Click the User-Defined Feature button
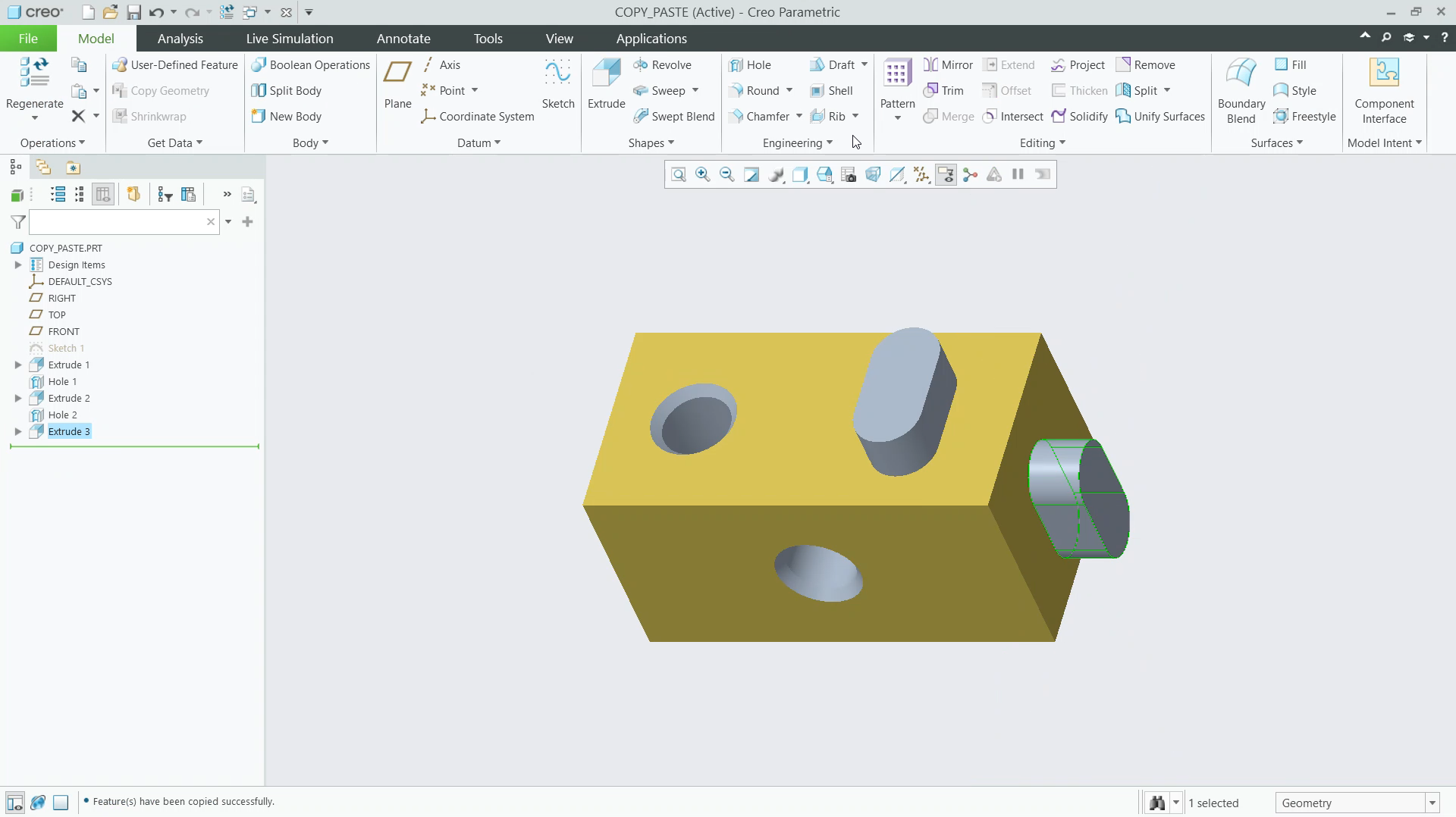 pos(175,65)
